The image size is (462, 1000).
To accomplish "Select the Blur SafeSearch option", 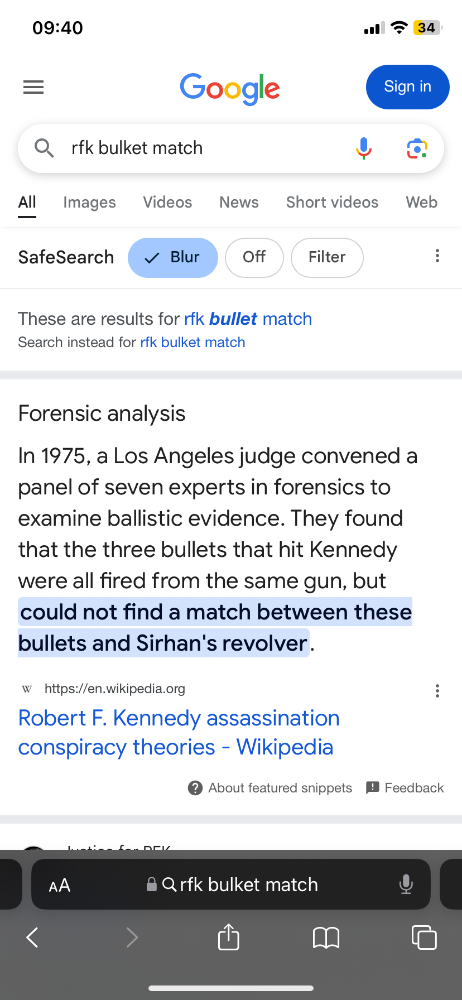I will click(173, 257).
